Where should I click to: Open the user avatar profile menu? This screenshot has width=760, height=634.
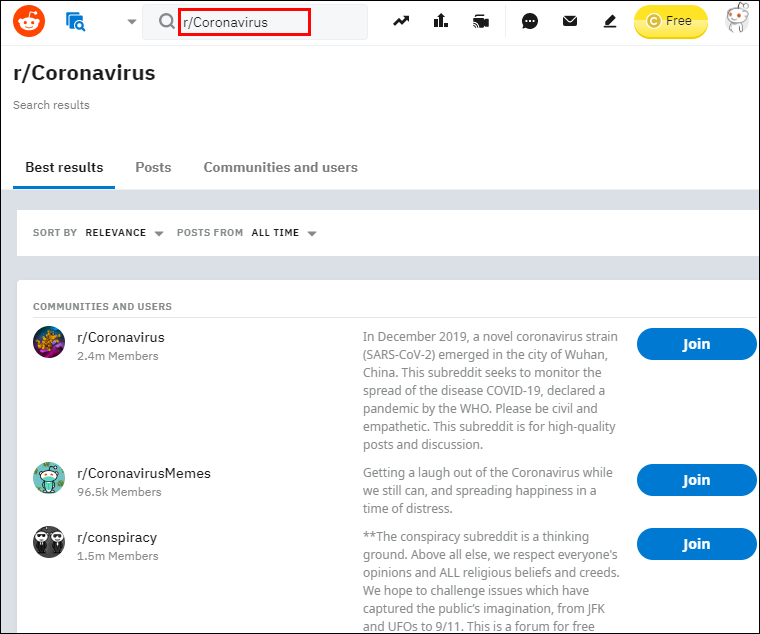click(737, 18)
